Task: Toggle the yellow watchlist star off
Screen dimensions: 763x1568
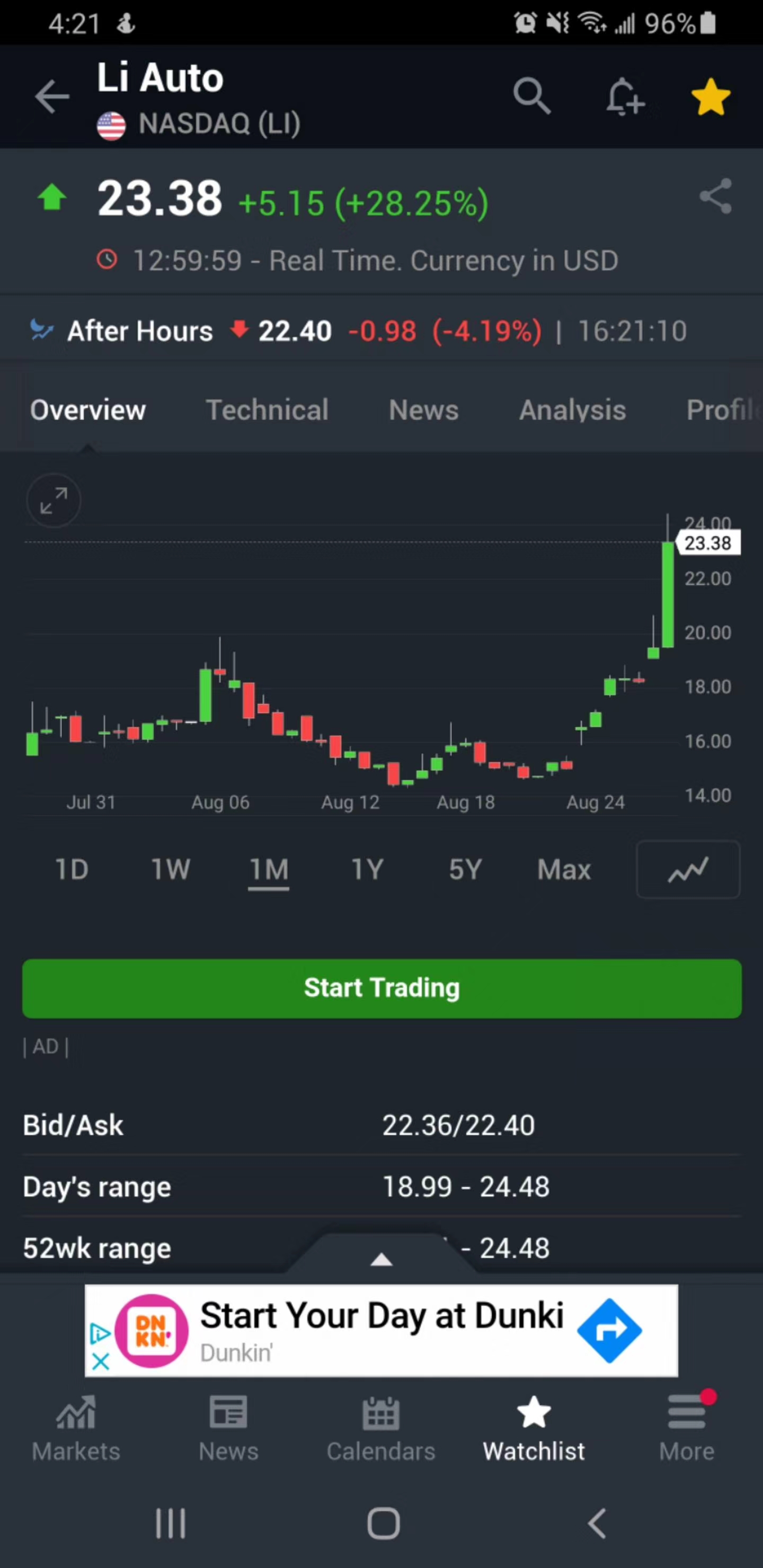Action: pos(711,97)
